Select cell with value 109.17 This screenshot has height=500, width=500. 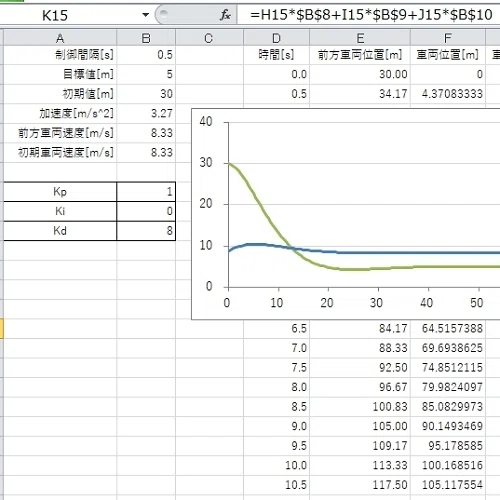(x=360, y=446)
